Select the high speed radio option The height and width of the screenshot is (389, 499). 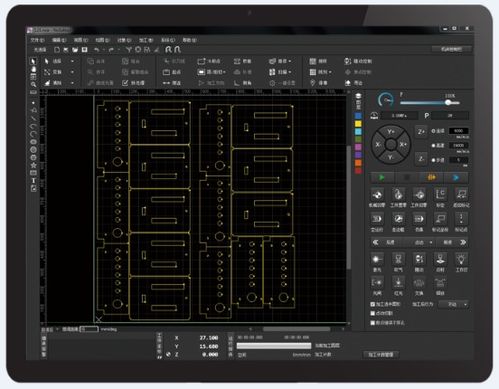(434, 145)
